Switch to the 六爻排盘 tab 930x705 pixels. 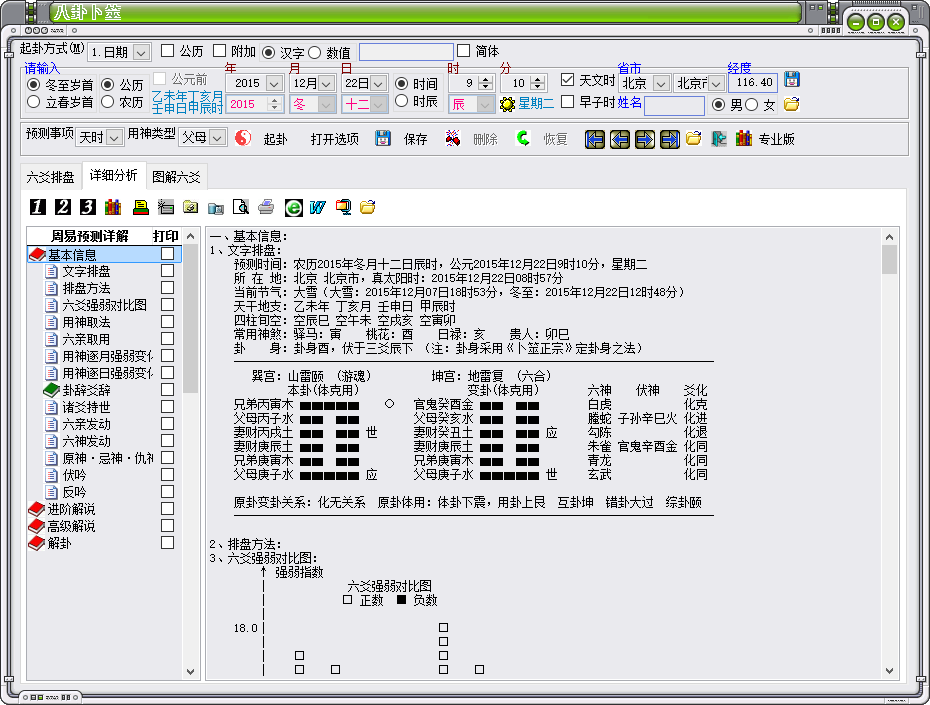tap(50, 176)
